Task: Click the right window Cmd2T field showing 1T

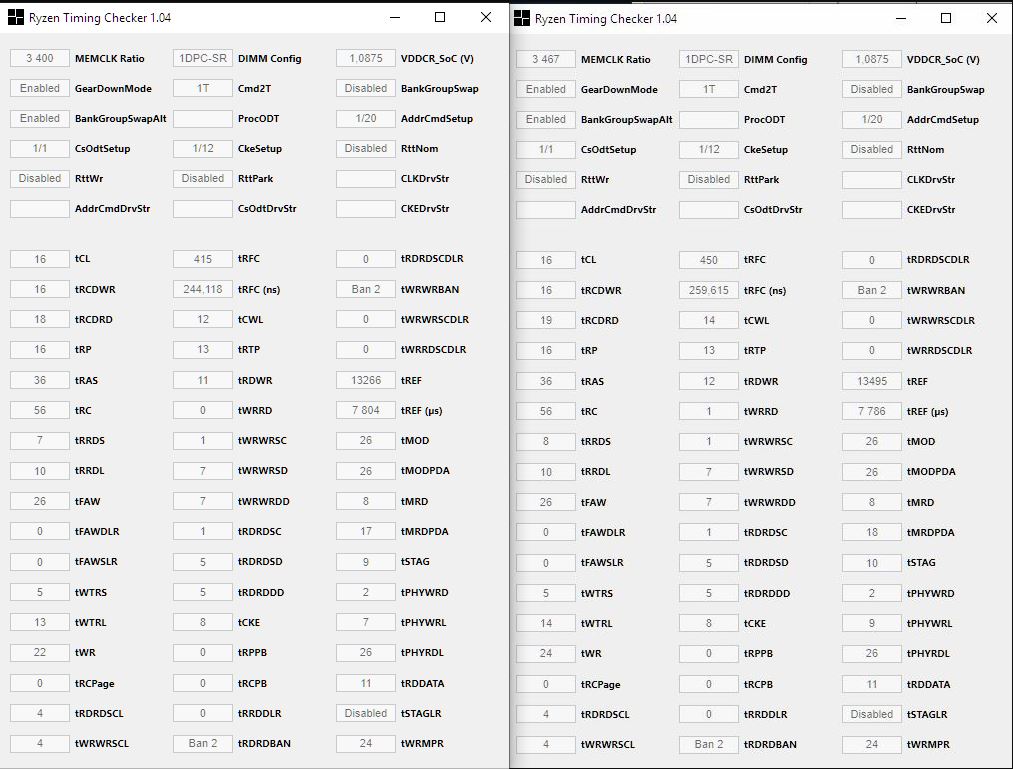Action: (x=709, y=90)
